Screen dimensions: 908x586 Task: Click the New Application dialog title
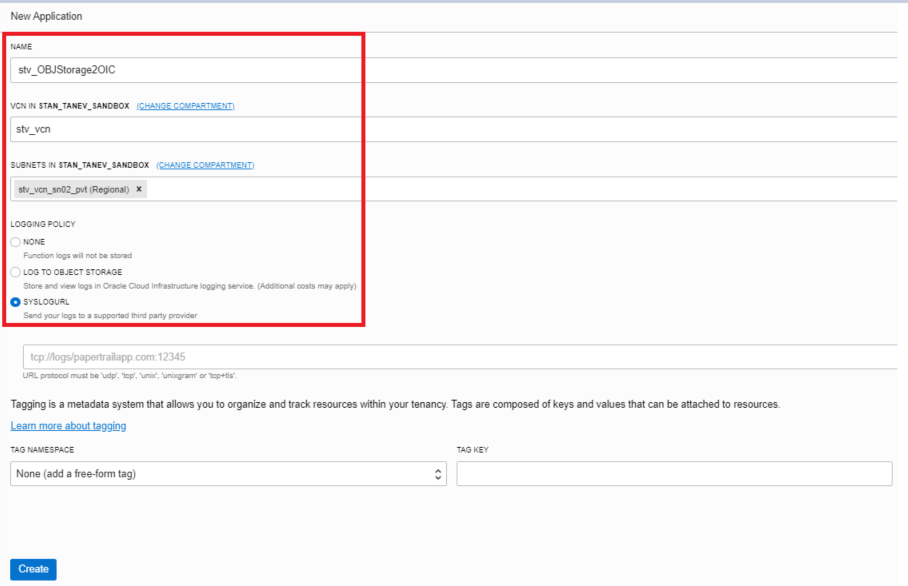coord(46,16)
